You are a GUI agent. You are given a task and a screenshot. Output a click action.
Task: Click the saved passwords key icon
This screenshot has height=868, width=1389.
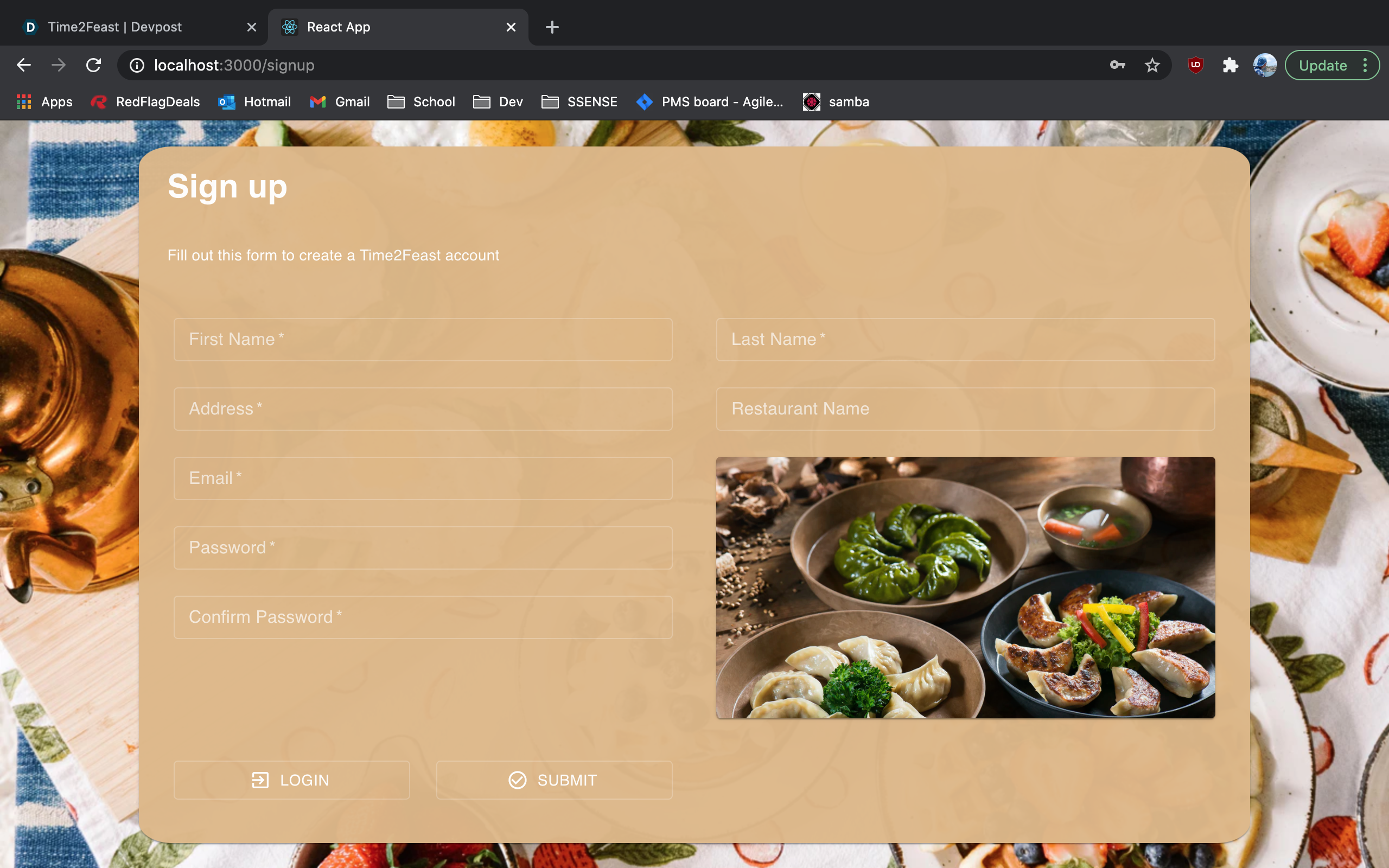(x=1117, y=65)
